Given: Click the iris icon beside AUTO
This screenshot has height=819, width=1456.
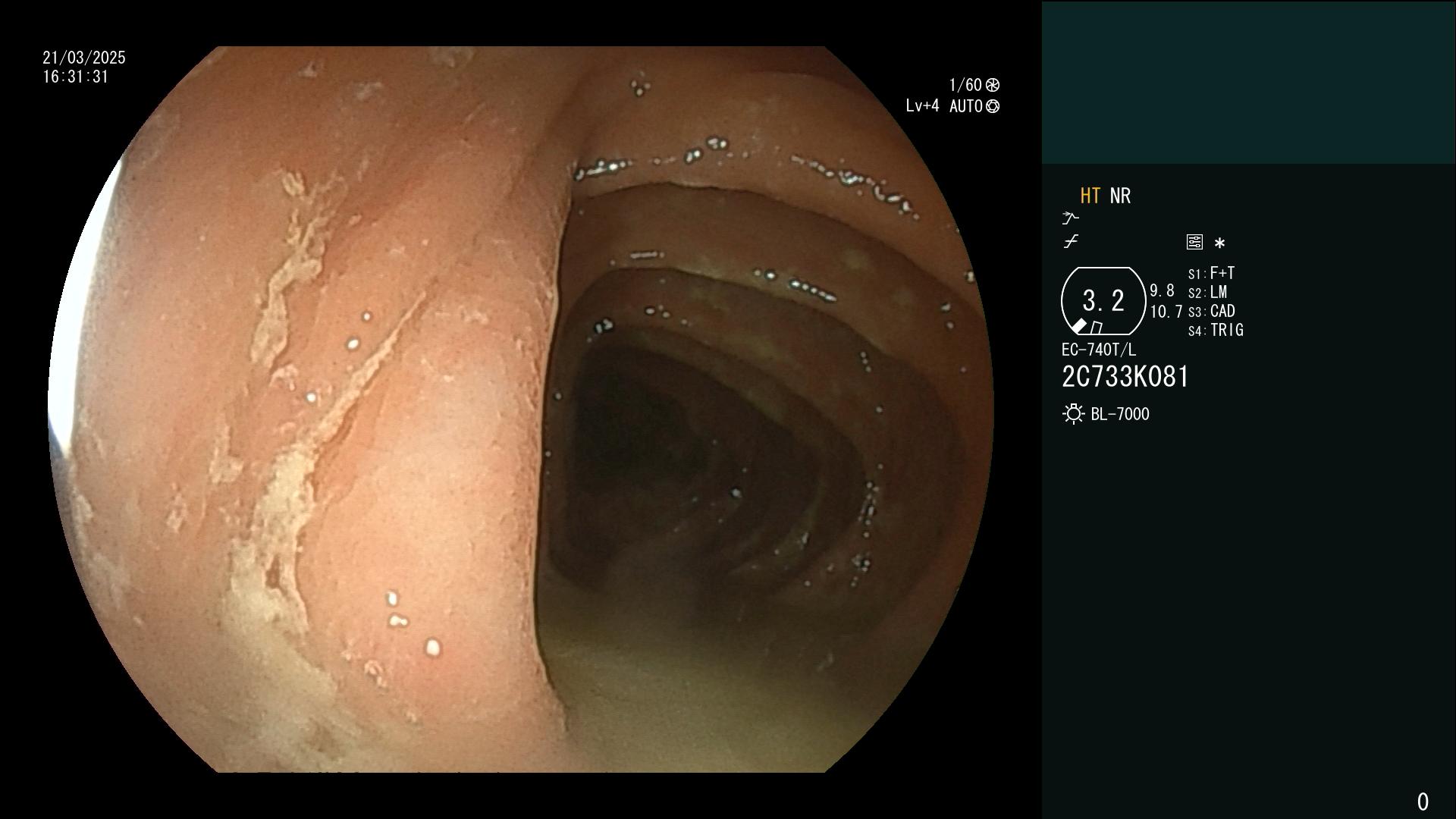Looking at the screenshot, I should [993, 106].
